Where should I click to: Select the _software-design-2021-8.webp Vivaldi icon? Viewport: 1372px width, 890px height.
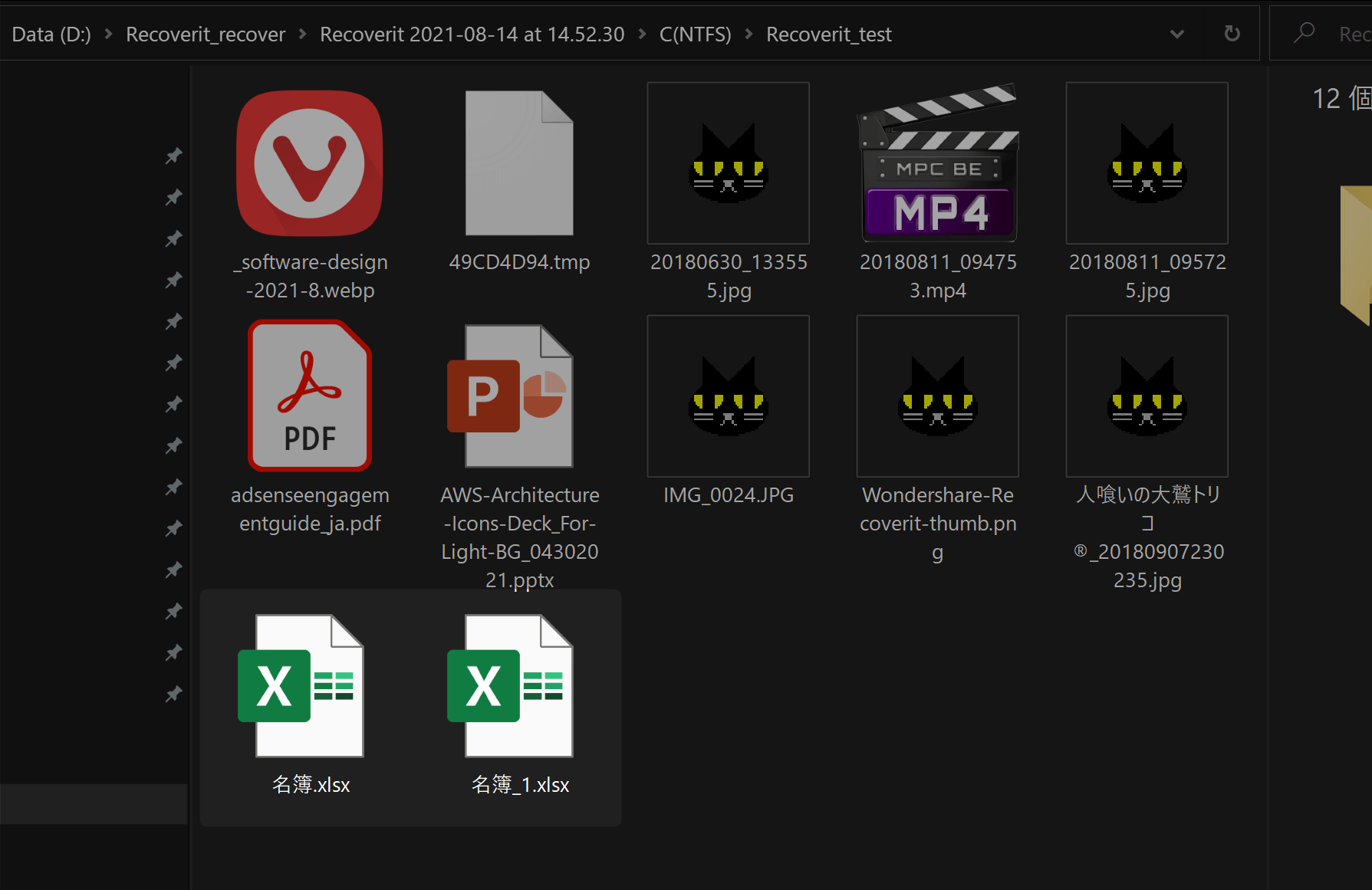310,163
